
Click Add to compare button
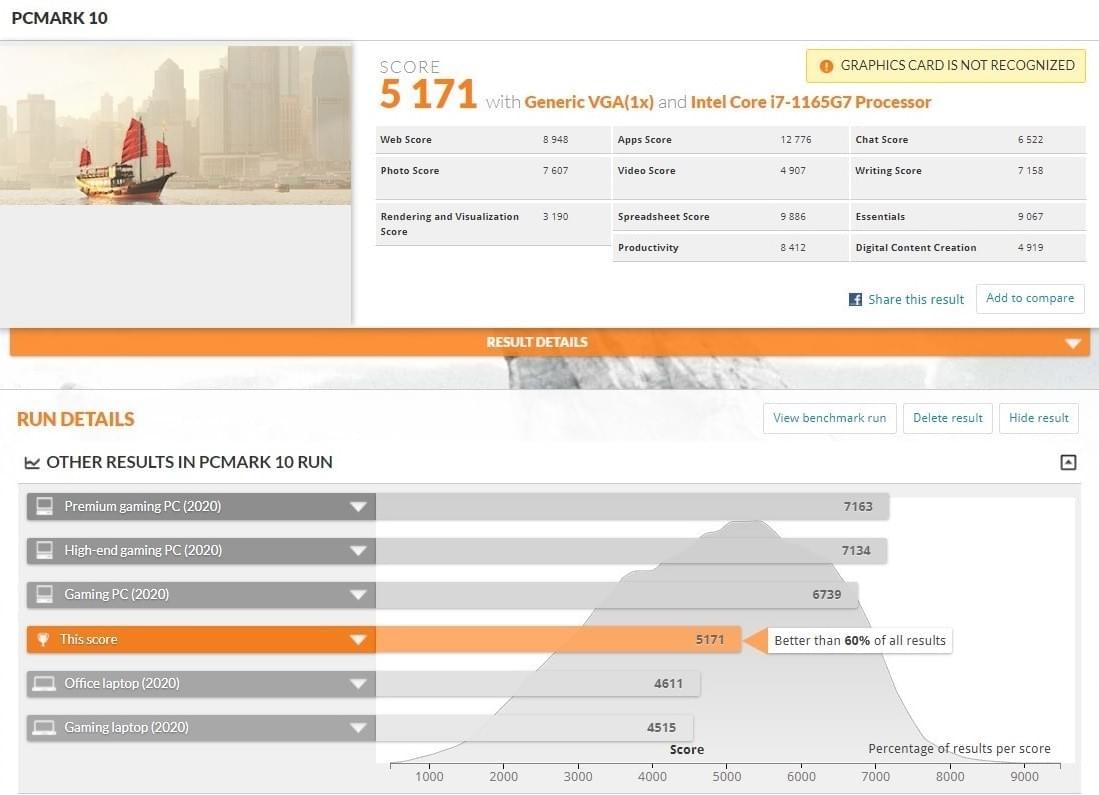pyautogui.click(x=1030, y=299)
